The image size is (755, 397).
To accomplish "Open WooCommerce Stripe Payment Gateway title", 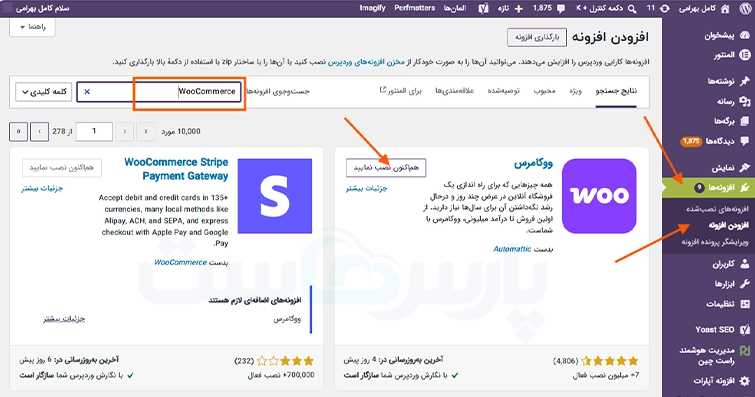I will pyautogui.click(x=176, y=169).
